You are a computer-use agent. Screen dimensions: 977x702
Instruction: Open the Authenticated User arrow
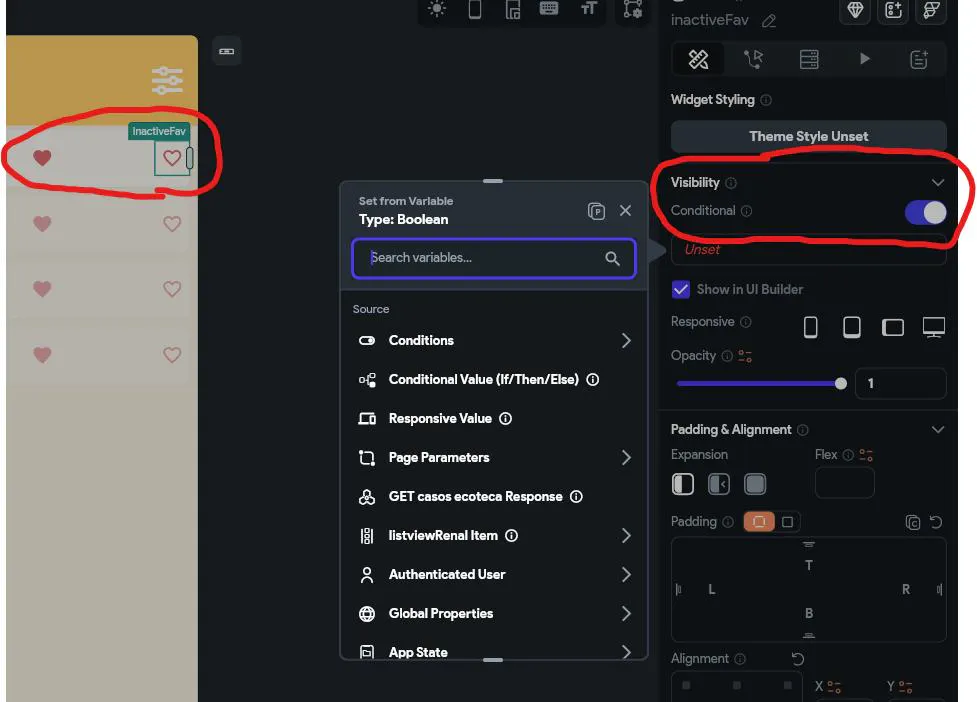626,574
